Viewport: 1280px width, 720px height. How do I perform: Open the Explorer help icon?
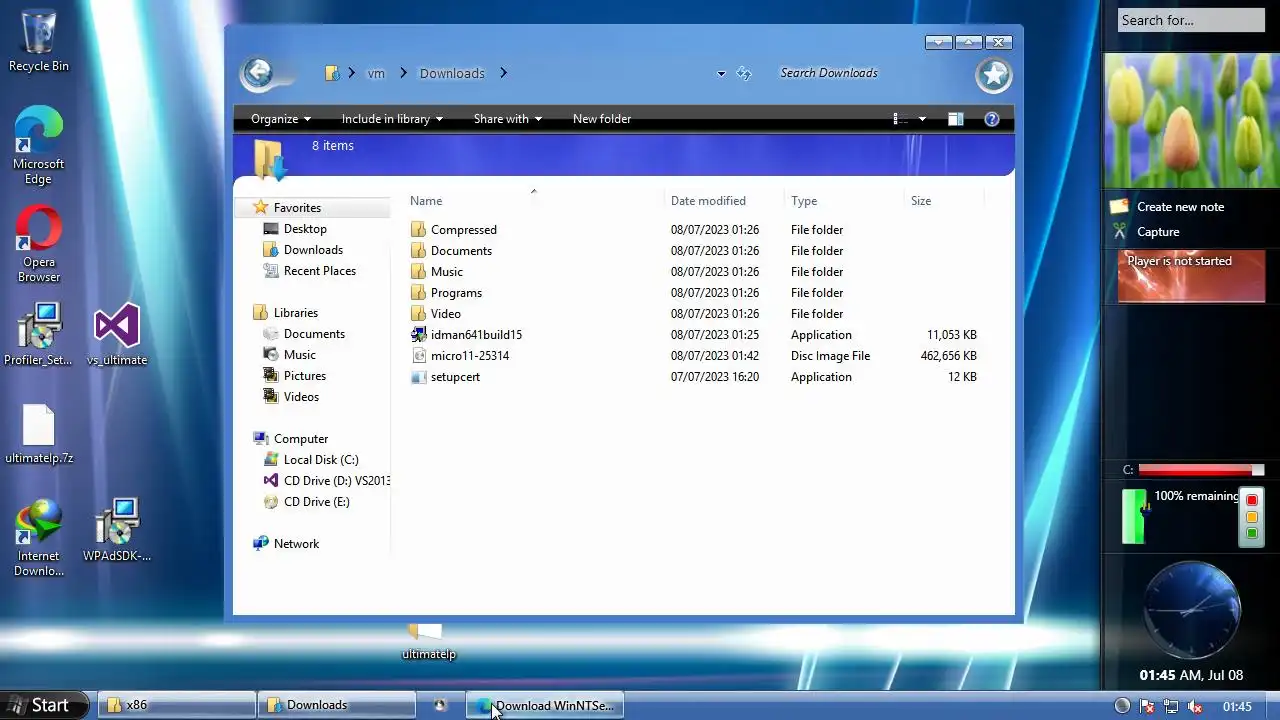click(992, 119)
